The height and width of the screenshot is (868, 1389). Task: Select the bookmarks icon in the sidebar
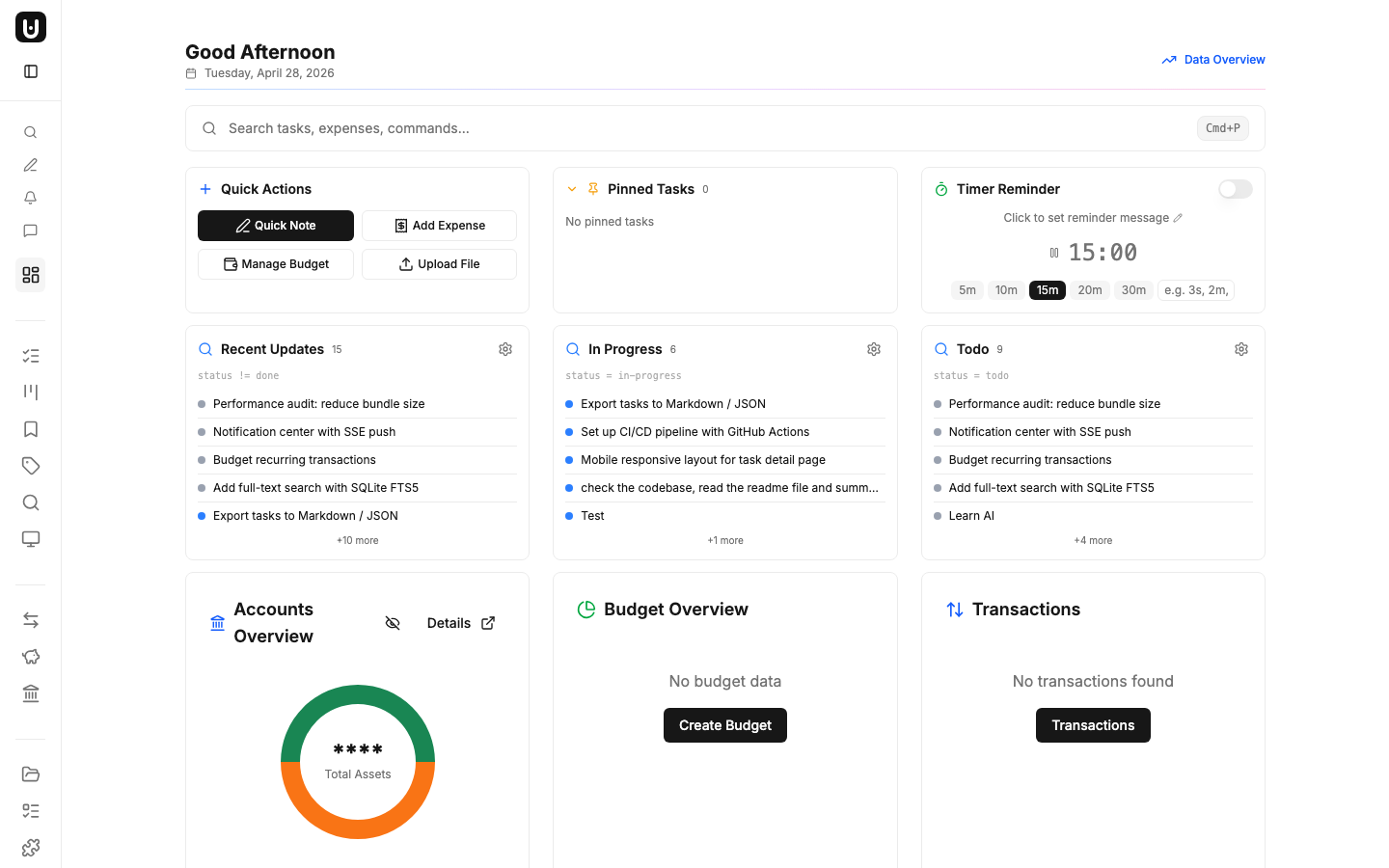30,429
